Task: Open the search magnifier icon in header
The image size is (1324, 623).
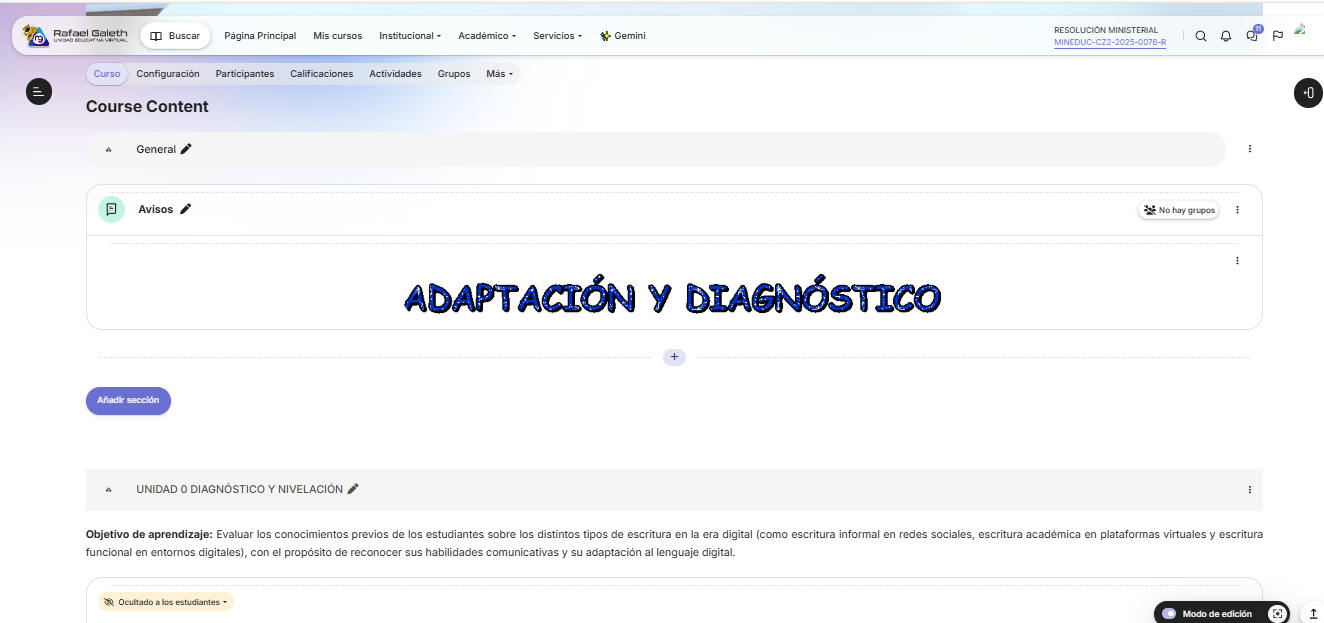Action: click(x=1201, y=36)
